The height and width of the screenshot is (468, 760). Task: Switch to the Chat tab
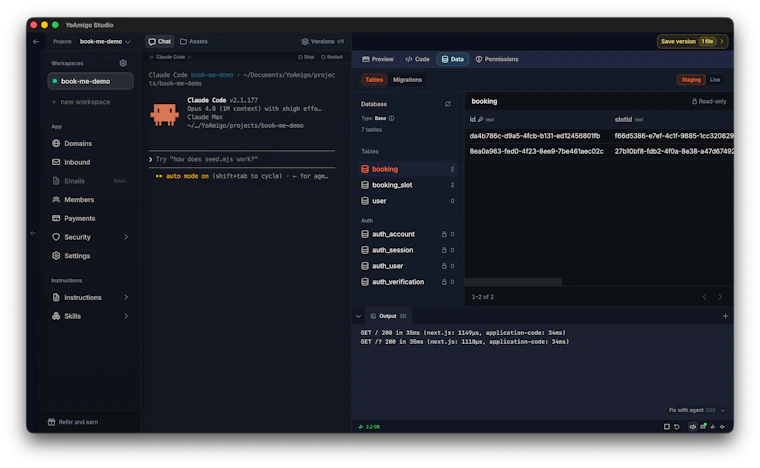point(159,42)
